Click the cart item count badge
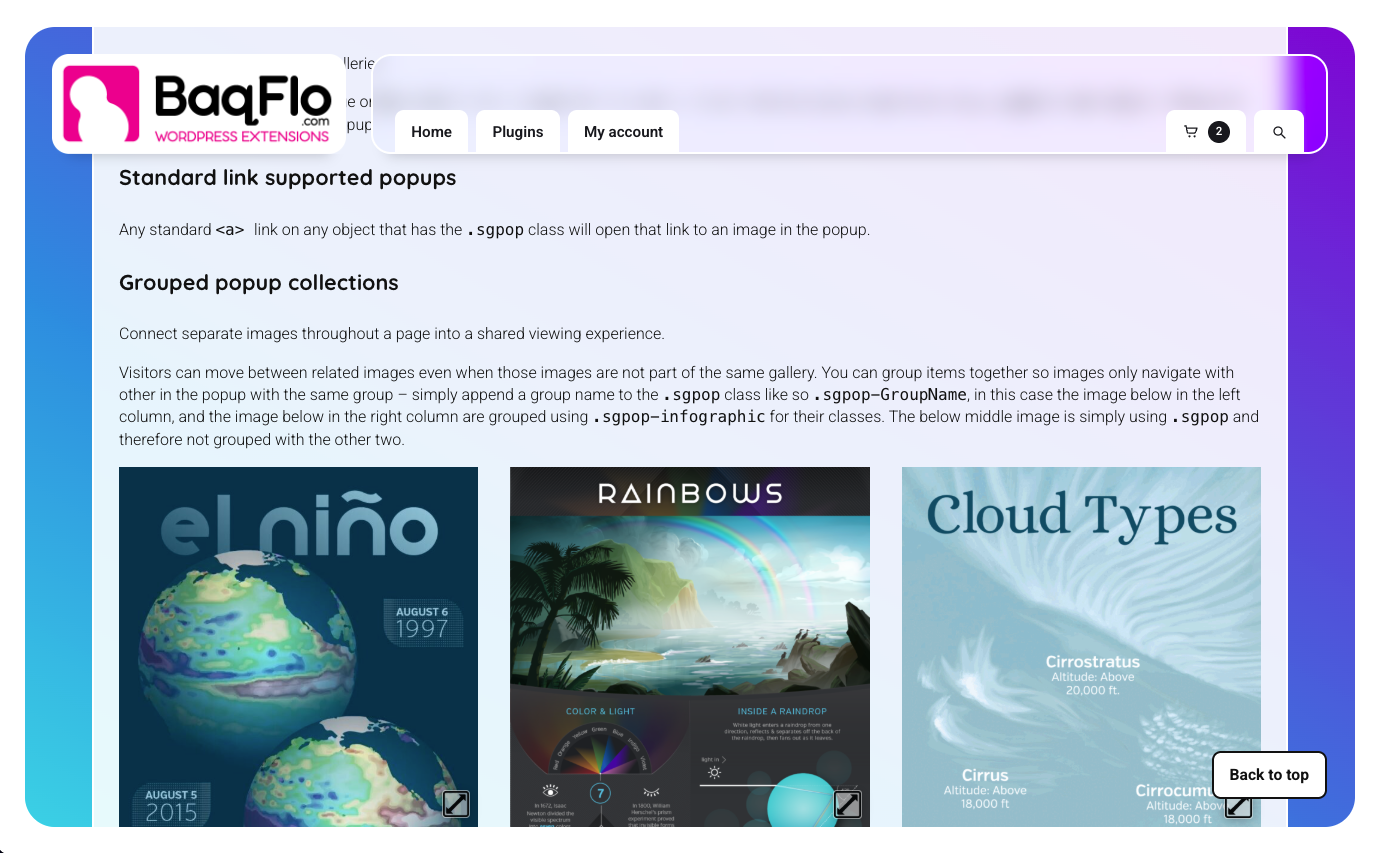 pyautogui.click(x=1218, y=132)
